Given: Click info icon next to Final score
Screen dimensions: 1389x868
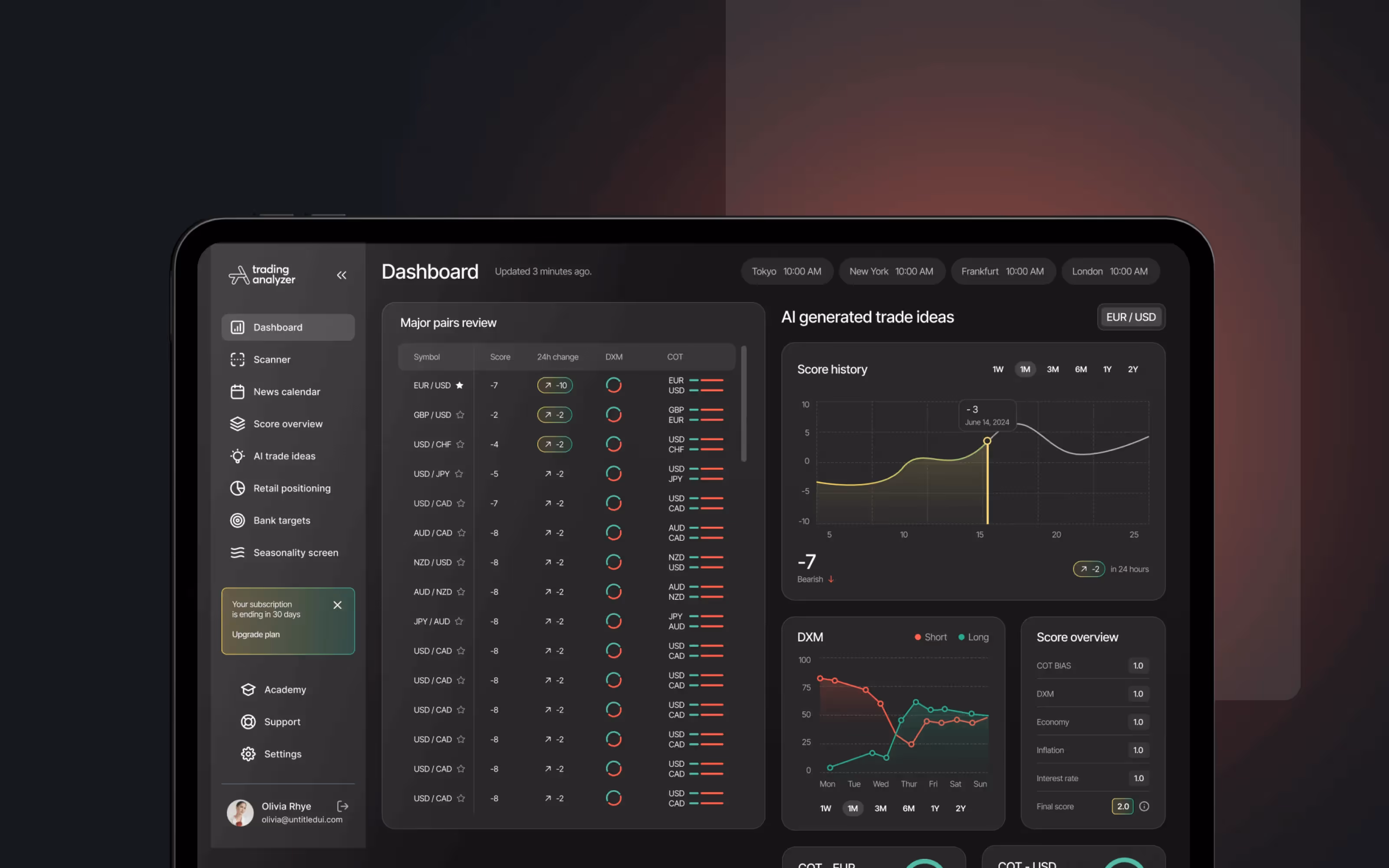Looking at the screenshot, I should tap(1144, 806).
